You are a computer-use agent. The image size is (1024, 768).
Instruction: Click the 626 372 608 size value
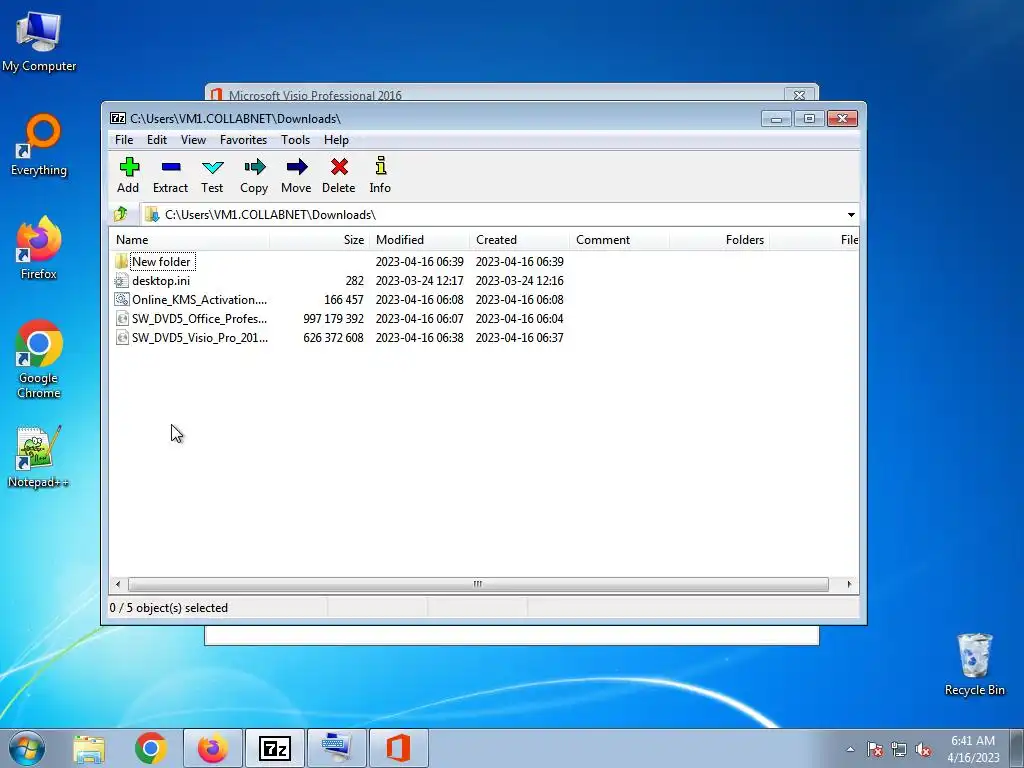tap(334, 338)
